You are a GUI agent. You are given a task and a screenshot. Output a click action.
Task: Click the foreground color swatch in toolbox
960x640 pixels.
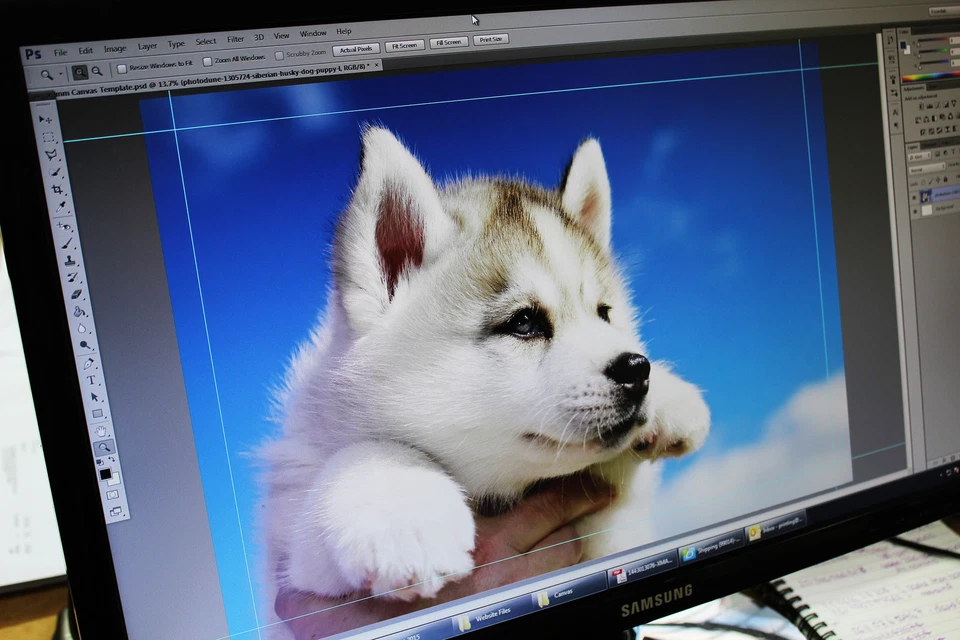tap(105, 474)
